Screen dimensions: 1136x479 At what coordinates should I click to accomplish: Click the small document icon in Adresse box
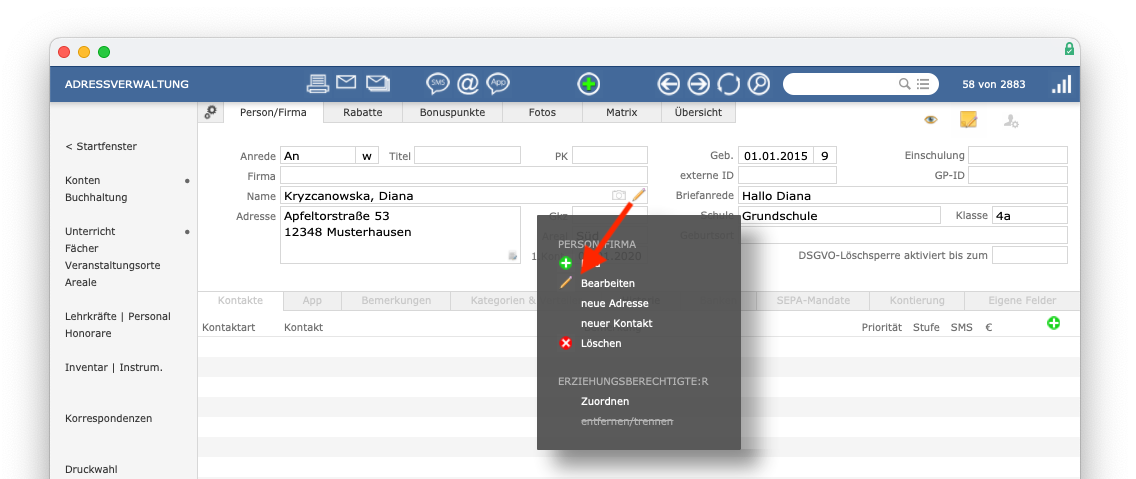coord(513,256)
